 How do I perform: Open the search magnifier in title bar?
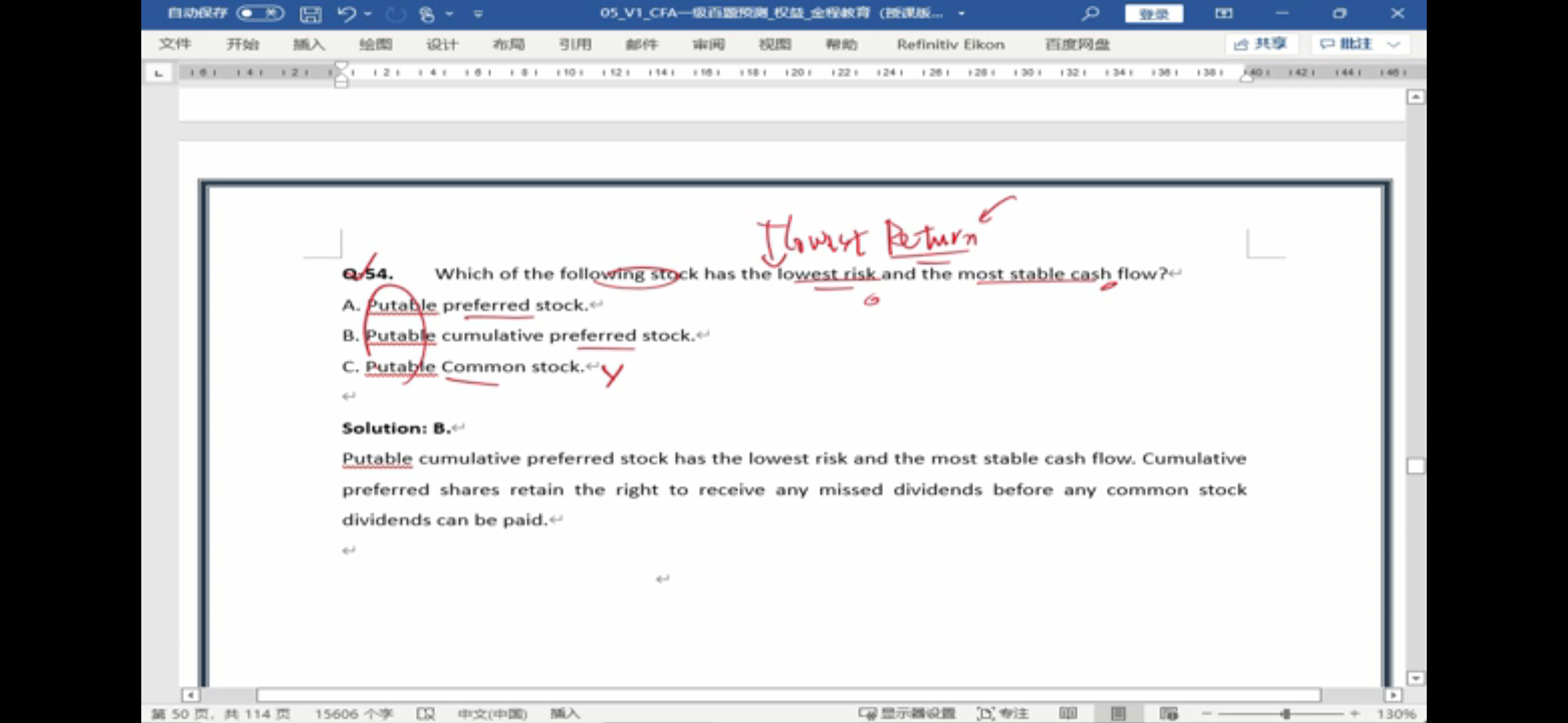pos(1090,13)
